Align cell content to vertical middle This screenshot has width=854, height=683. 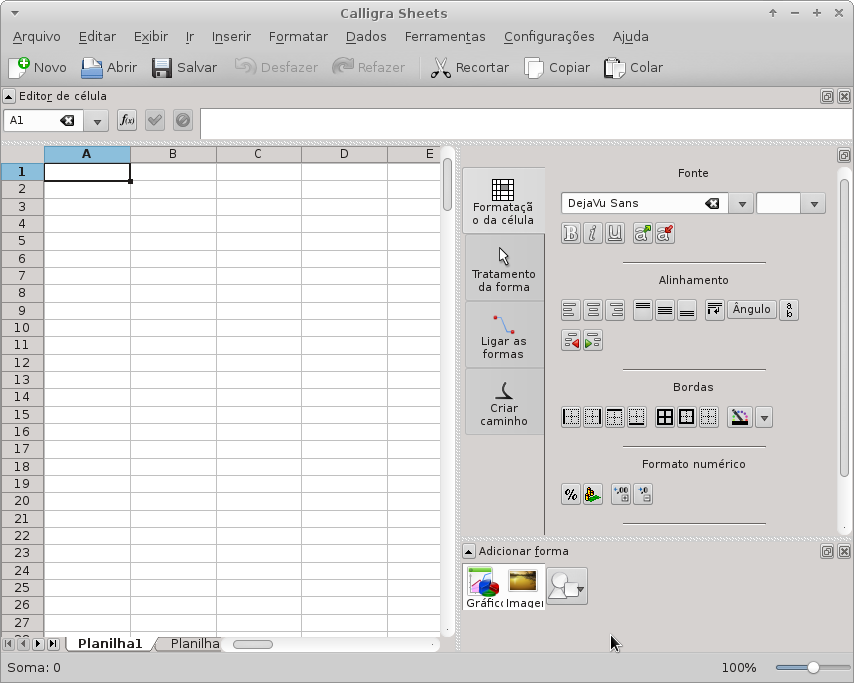(664, 310)
